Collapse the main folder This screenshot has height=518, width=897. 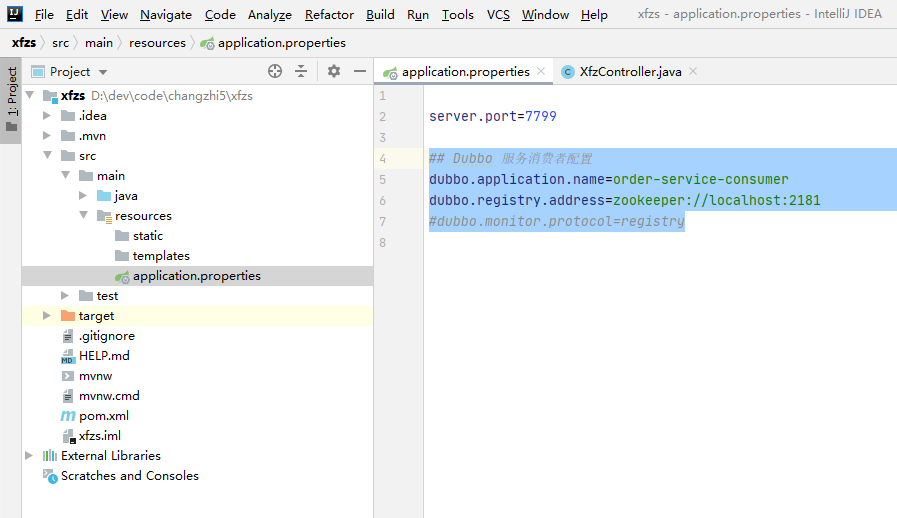point(65,175)
